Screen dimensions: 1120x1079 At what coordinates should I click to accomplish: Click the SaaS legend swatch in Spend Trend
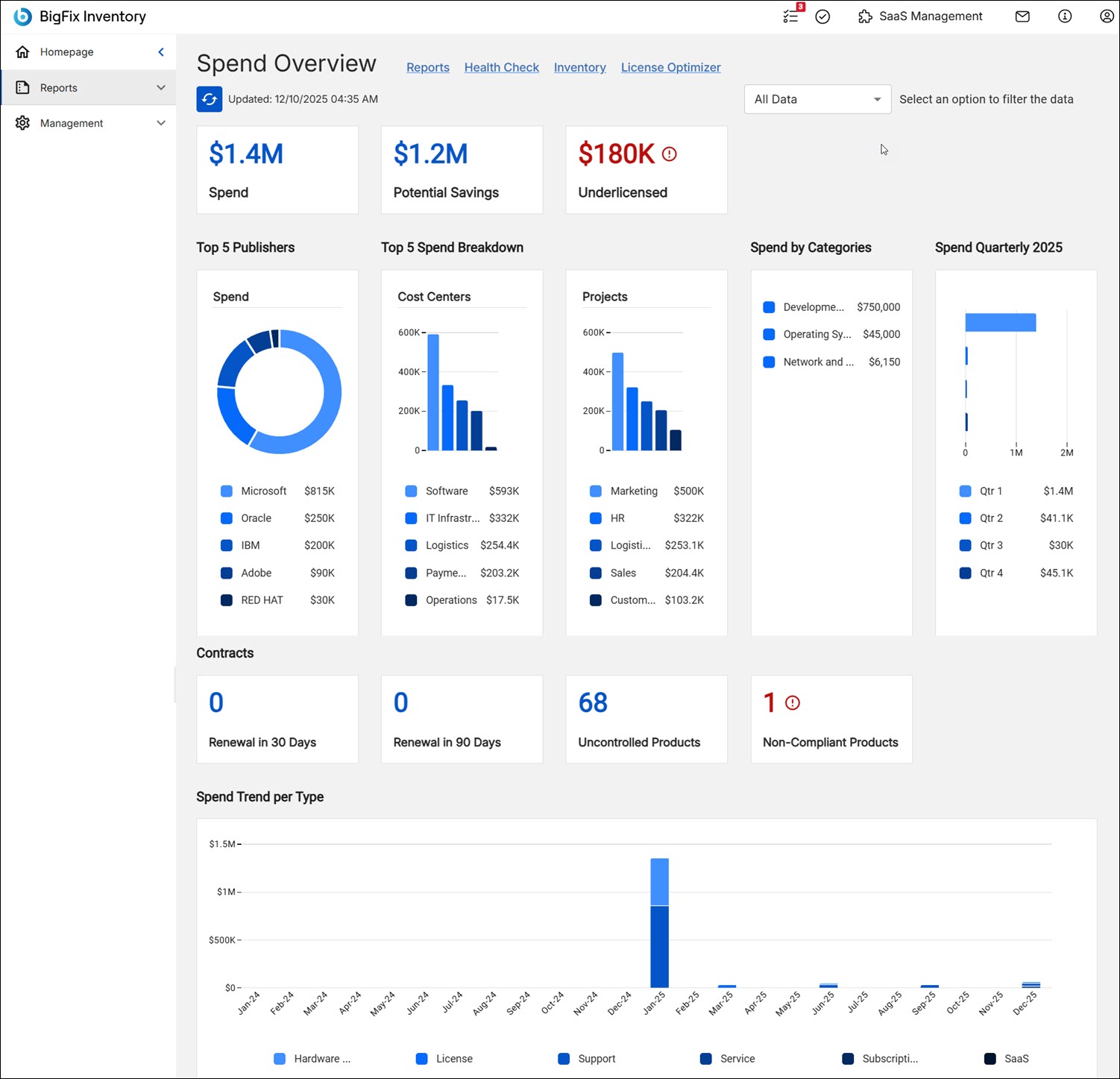pos(990,1059)
